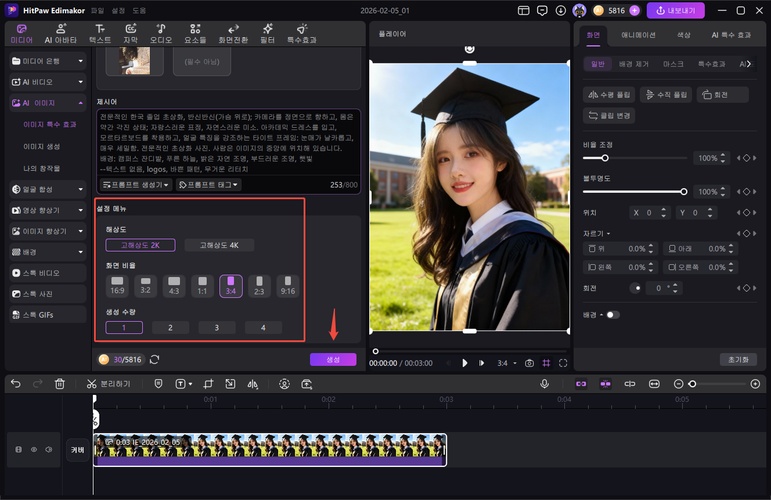Open the AI 아바타 tool
Viewport: 771px width, 500px height.
(60, 33)
